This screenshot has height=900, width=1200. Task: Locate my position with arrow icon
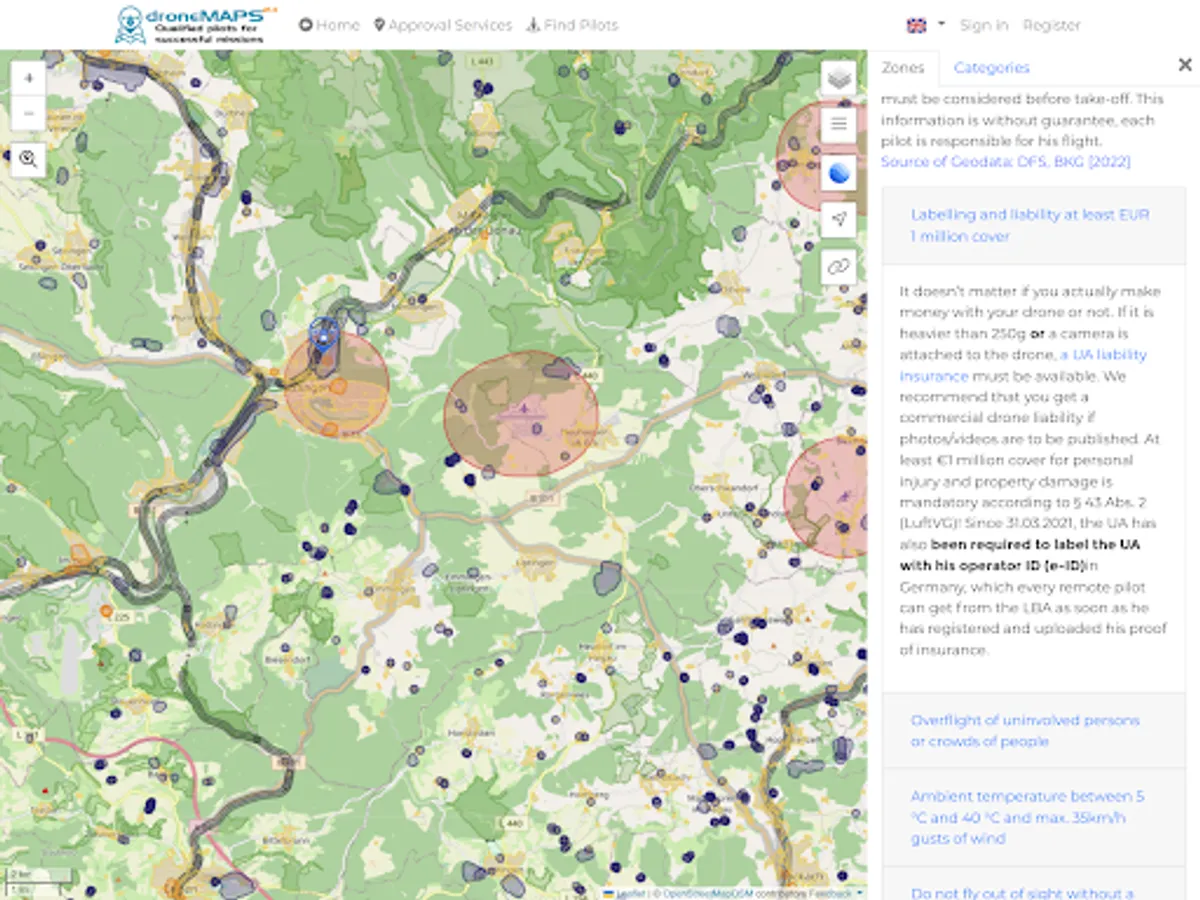click(x=838, y=219)
